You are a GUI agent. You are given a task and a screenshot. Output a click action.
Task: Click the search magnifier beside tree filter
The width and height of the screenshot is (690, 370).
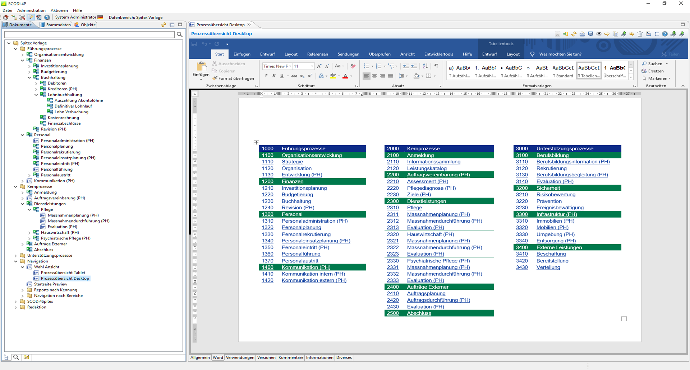180,34
